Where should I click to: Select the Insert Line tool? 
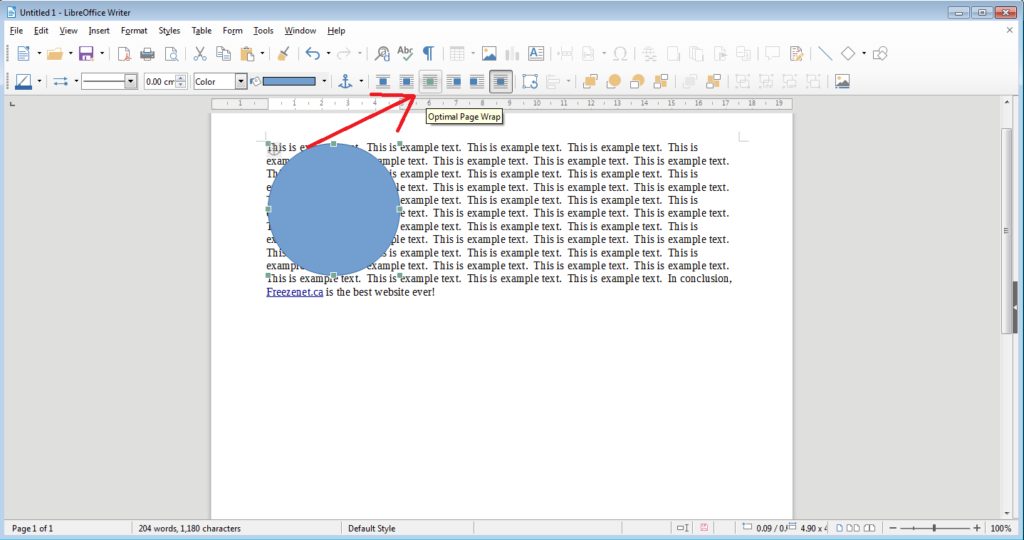point(825,54)
